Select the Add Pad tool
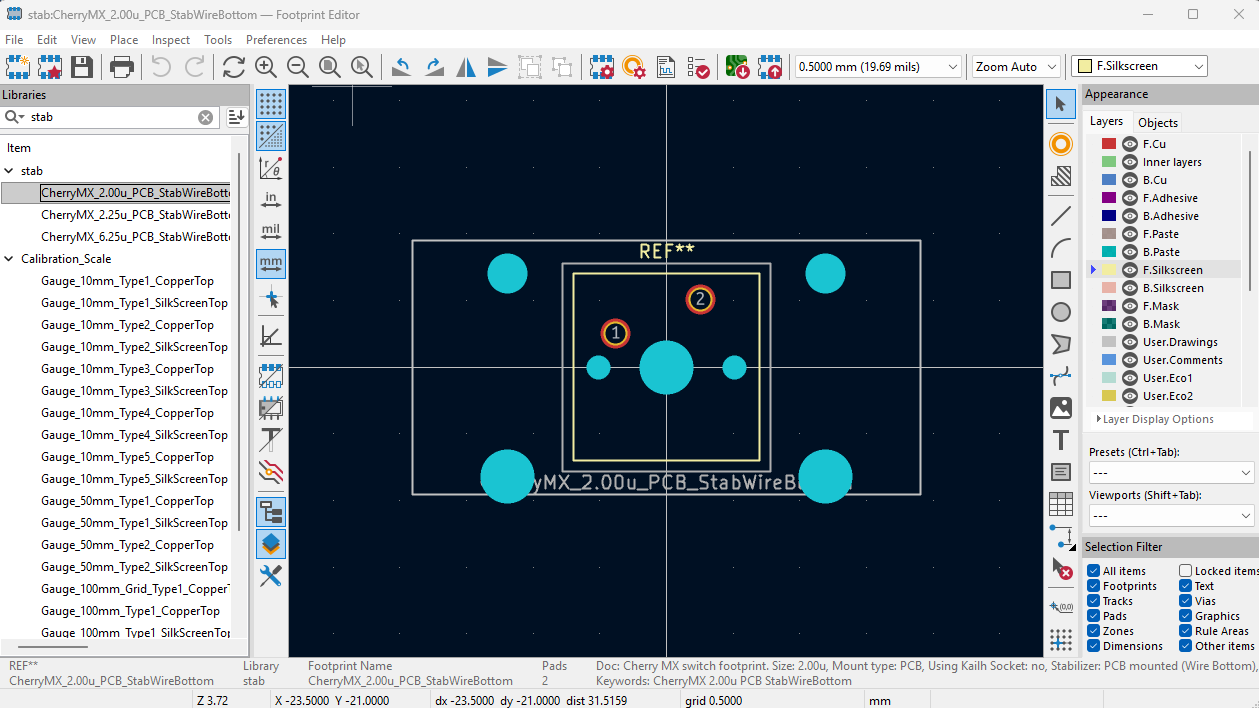Image resolution: width=1259 pixels, height=708 pixels. 1061,144
